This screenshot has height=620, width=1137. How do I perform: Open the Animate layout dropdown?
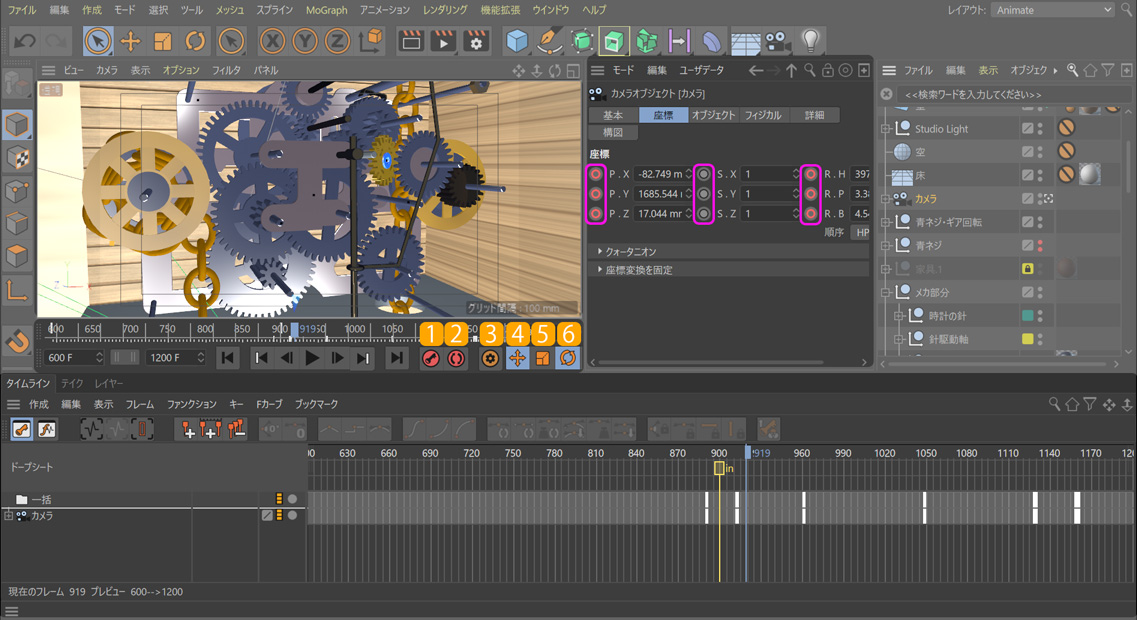(x=1052, y=10)
